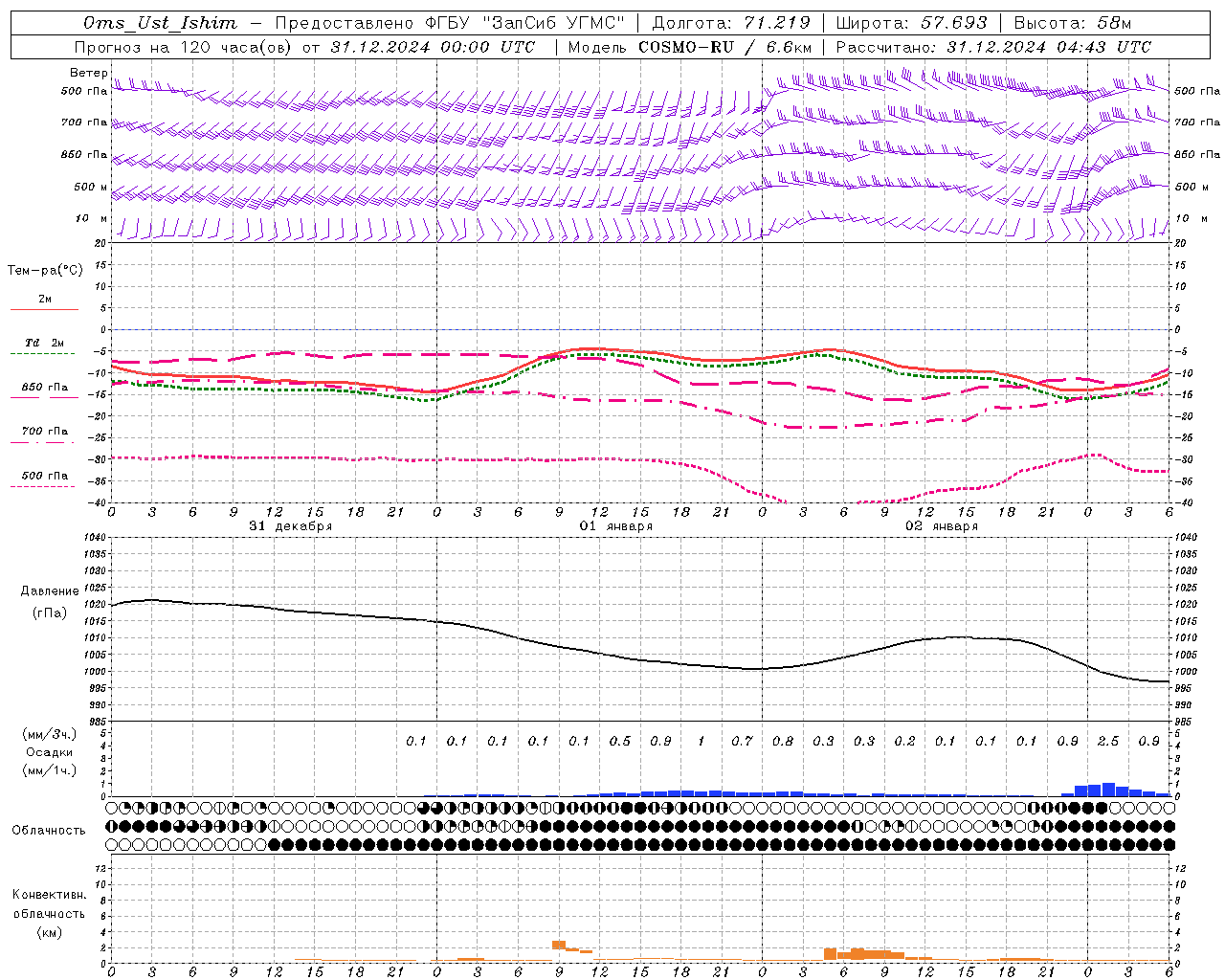Click the tallest blue precipitation bar
This screenshot has width=1225, height=980.
point(1108,790)
